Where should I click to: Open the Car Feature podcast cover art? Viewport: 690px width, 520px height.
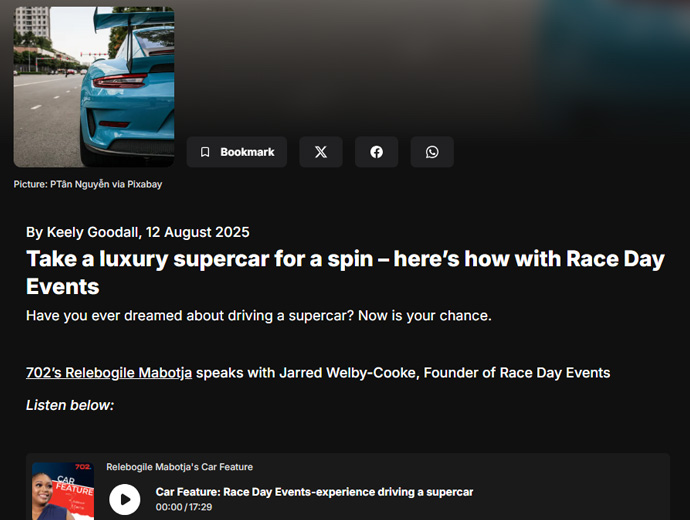coord(63,491)
